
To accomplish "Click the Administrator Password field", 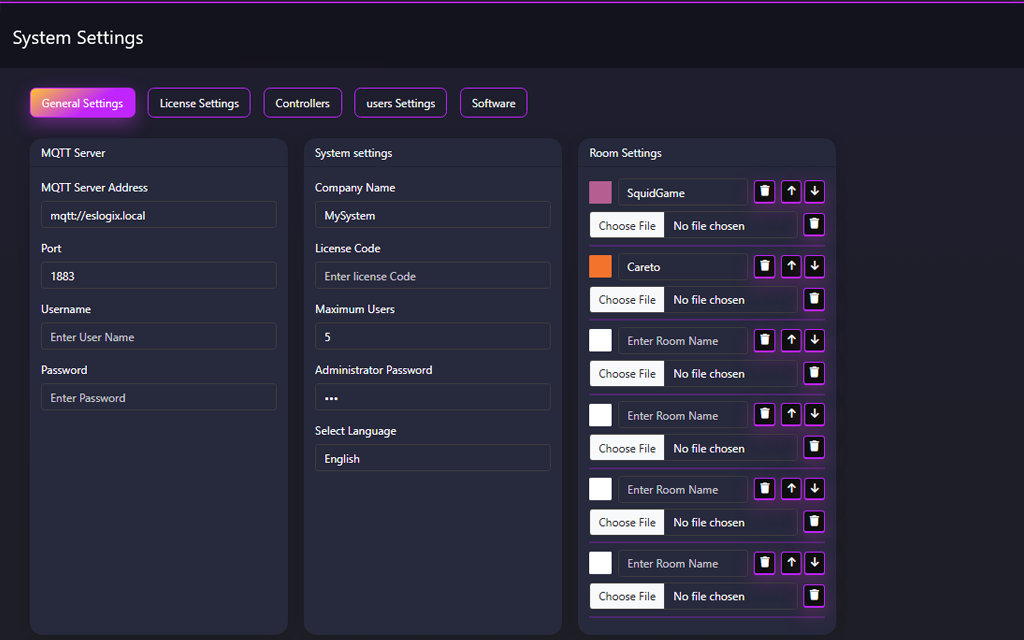I will tap(432, 397).
